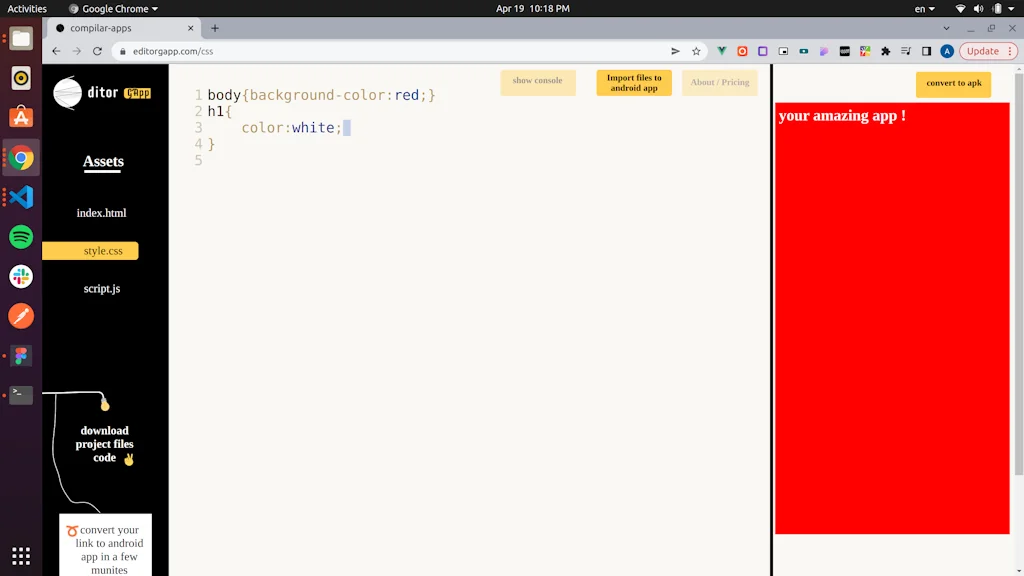Launch Visual Studio Code from the dock
1024x576 pixels.
21,197
